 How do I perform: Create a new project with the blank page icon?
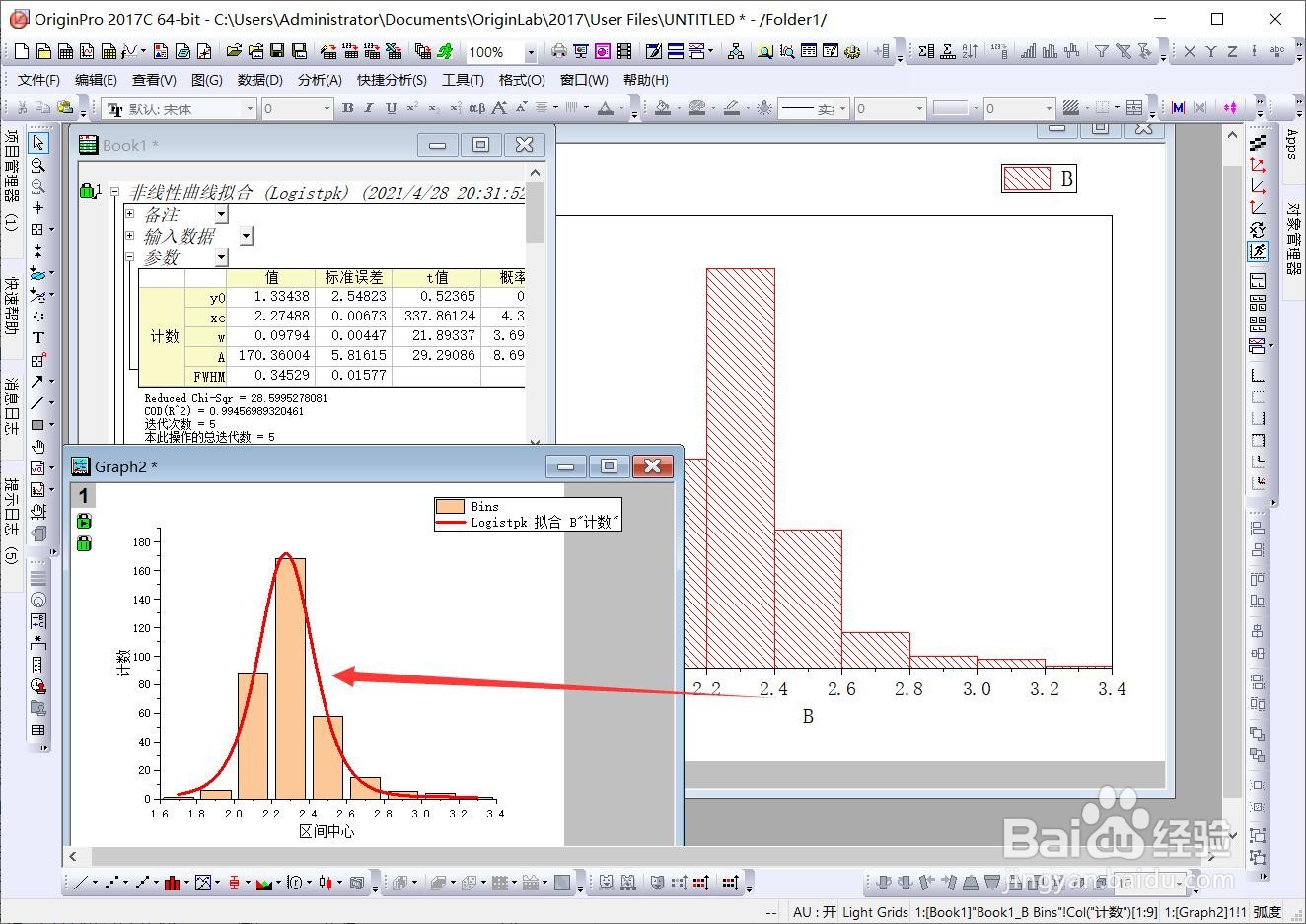[x=23, y=52]
